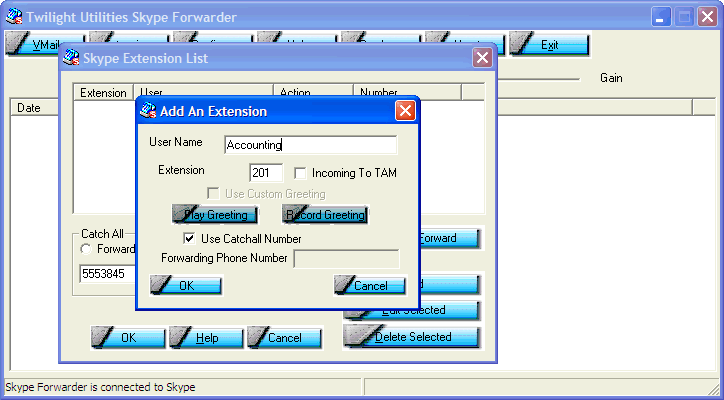Click the Extension column header
724x400 pixels.
(103, 92)
